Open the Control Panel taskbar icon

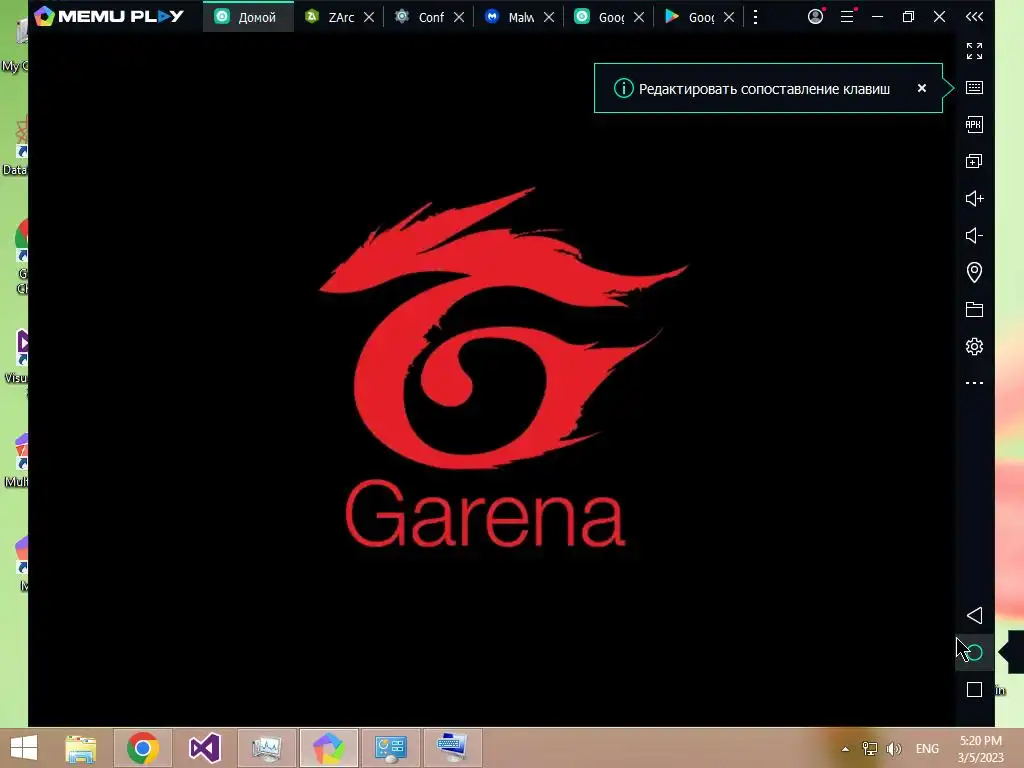tap(391, 748)
